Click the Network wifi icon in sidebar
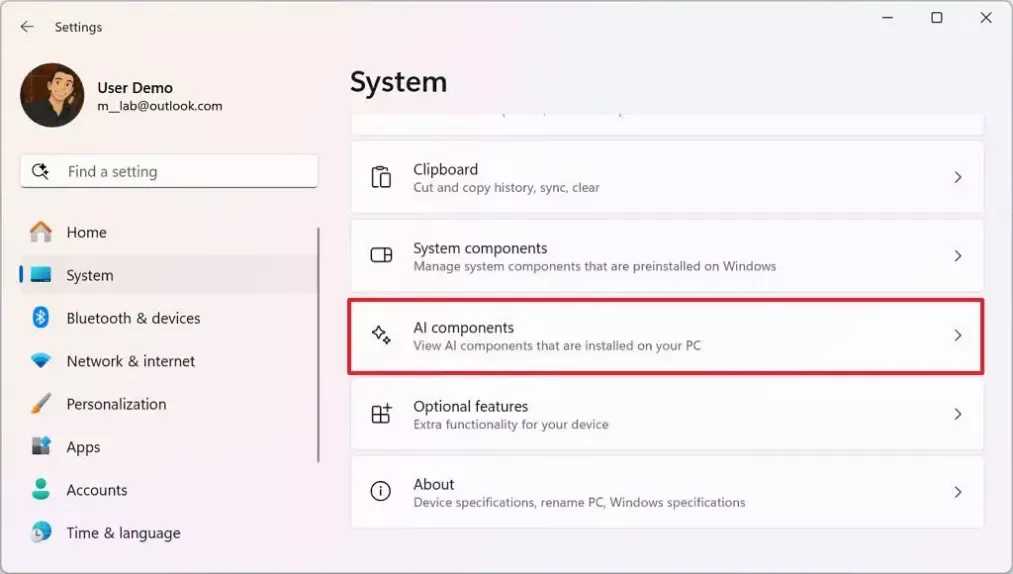Viewport: 1013px width, 574px height. coord(41,361)
